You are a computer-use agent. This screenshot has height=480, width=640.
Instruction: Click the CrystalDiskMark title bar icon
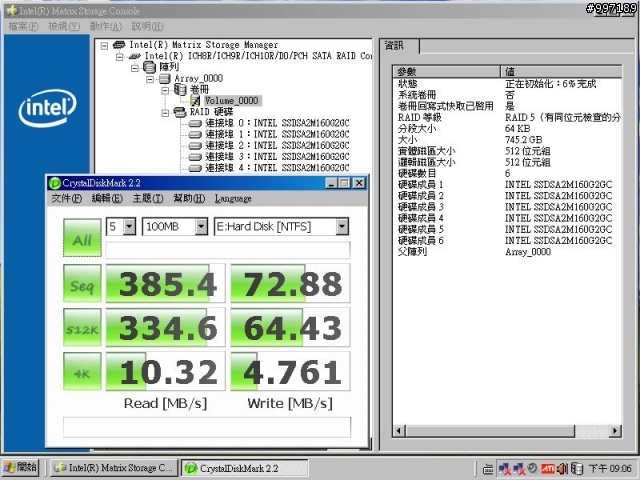point(55,183)
